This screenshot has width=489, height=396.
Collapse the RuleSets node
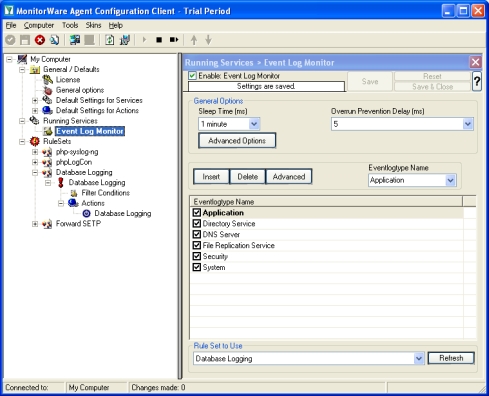point(22,142)
